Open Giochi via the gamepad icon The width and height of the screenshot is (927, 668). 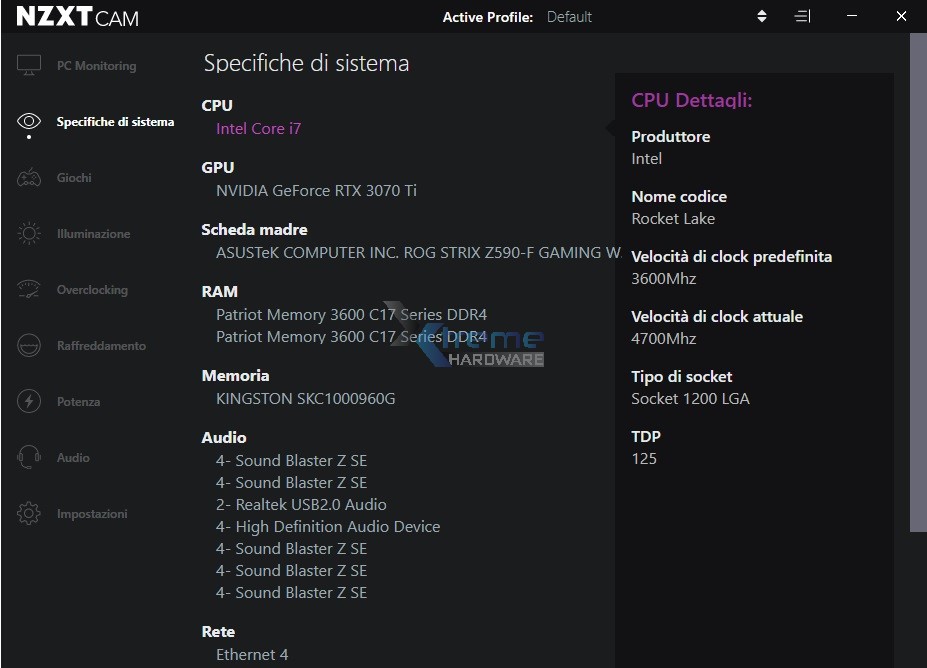pyautogui.click(x=29, y=178)
